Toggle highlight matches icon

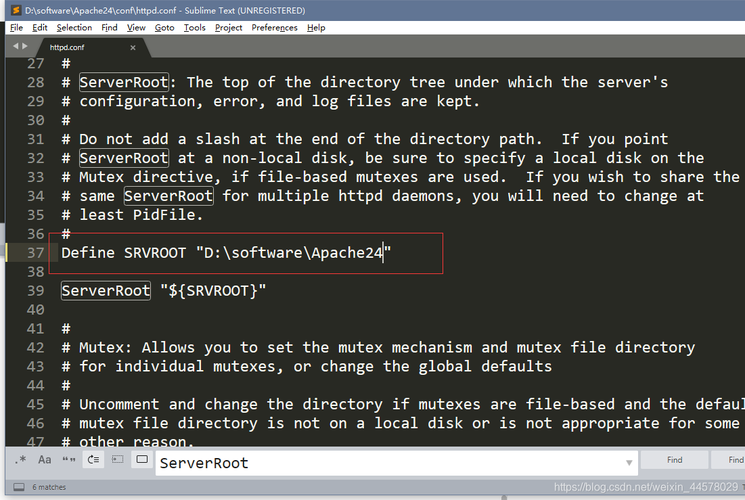141,460
